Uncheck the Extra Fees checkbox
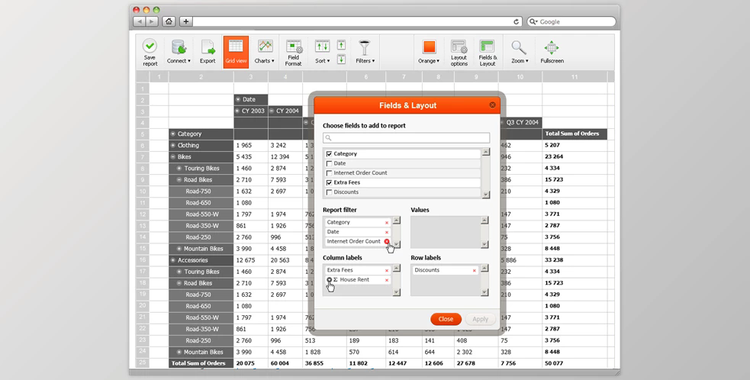The height and width of the screenshot is (380, 750). pos(329,182)
